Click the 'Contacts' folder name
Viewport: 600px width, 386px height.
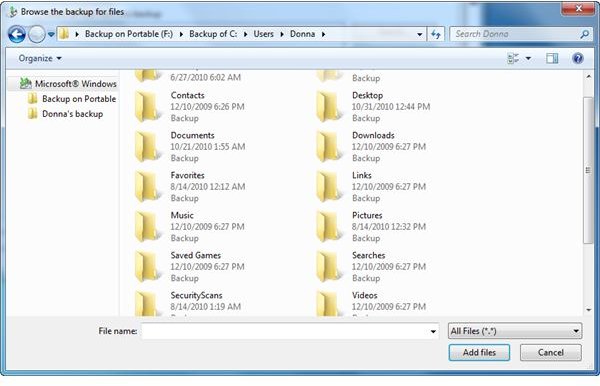click(x=188, y=95)
